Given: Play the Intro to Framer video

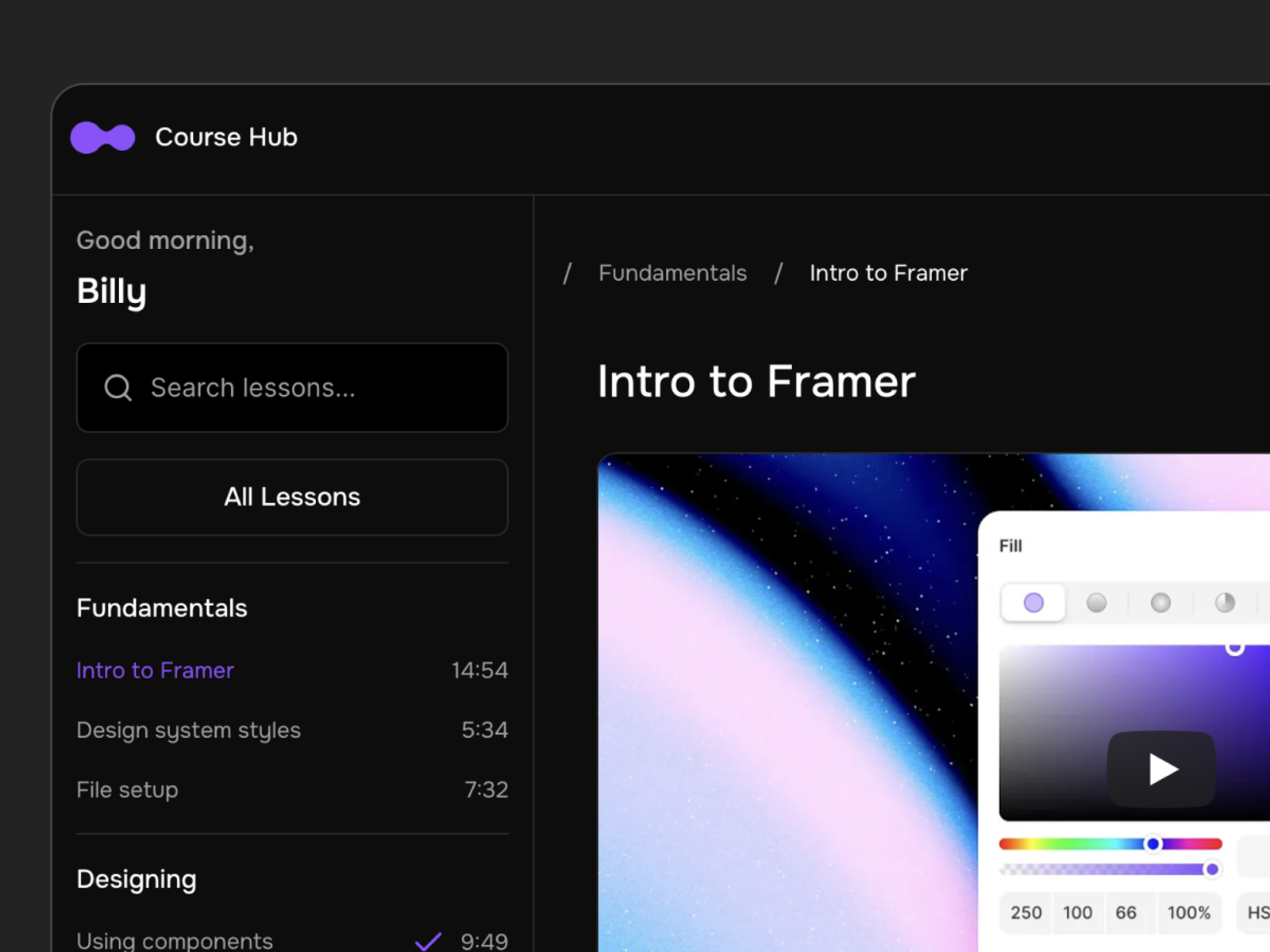Looking at the screenshot, I should pyautogui.click(x=1161, y=769).
